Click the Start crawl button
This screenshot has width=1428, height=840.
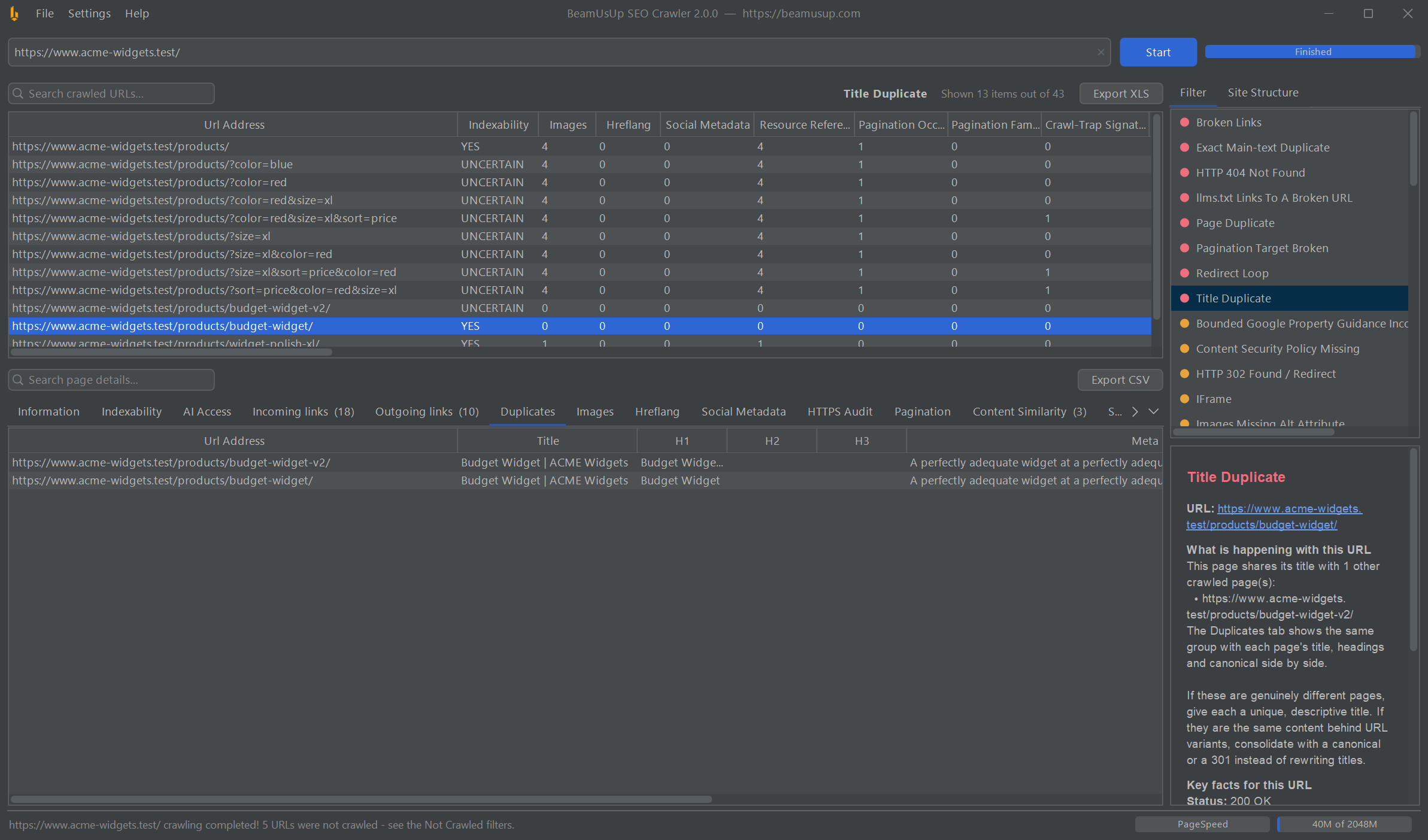(x=1158, y=52)
